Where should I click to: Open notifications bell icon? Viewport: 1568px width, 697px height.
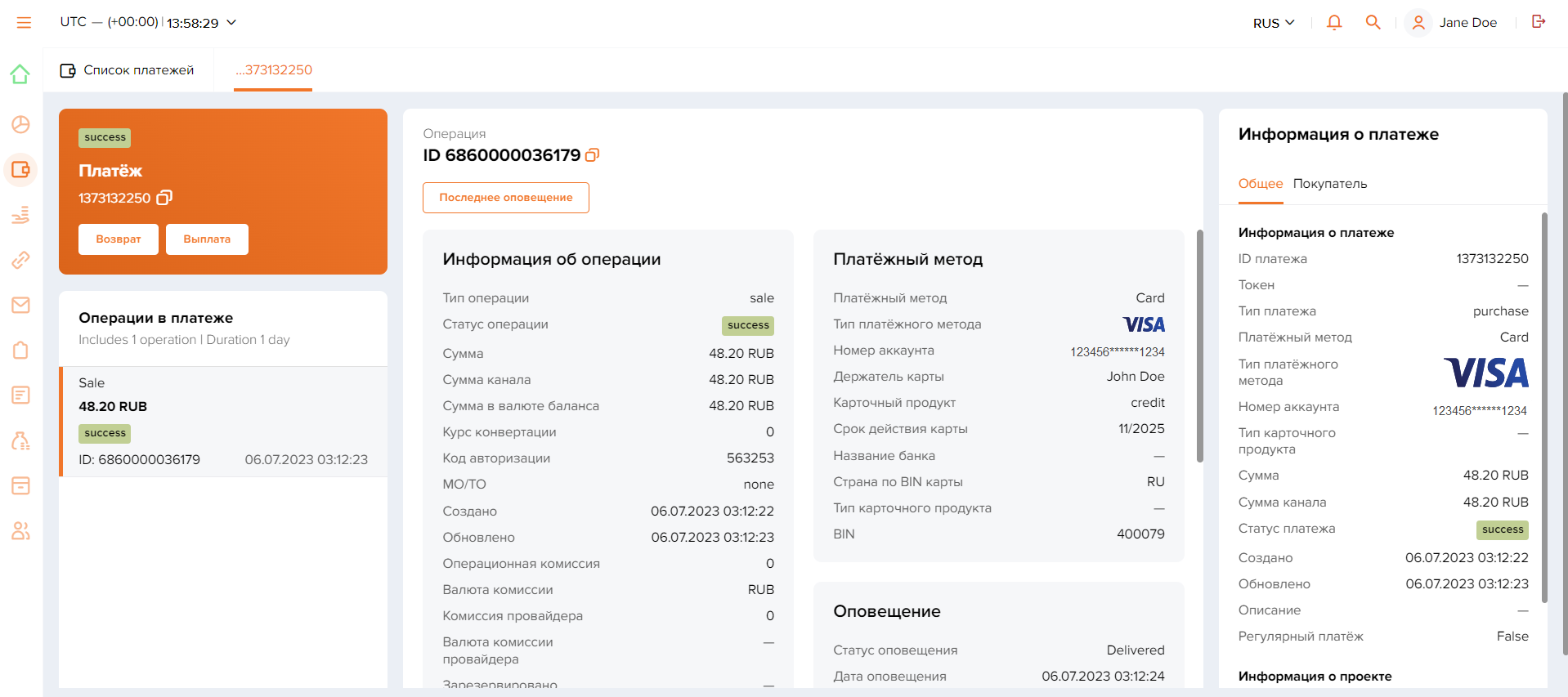1334,22
